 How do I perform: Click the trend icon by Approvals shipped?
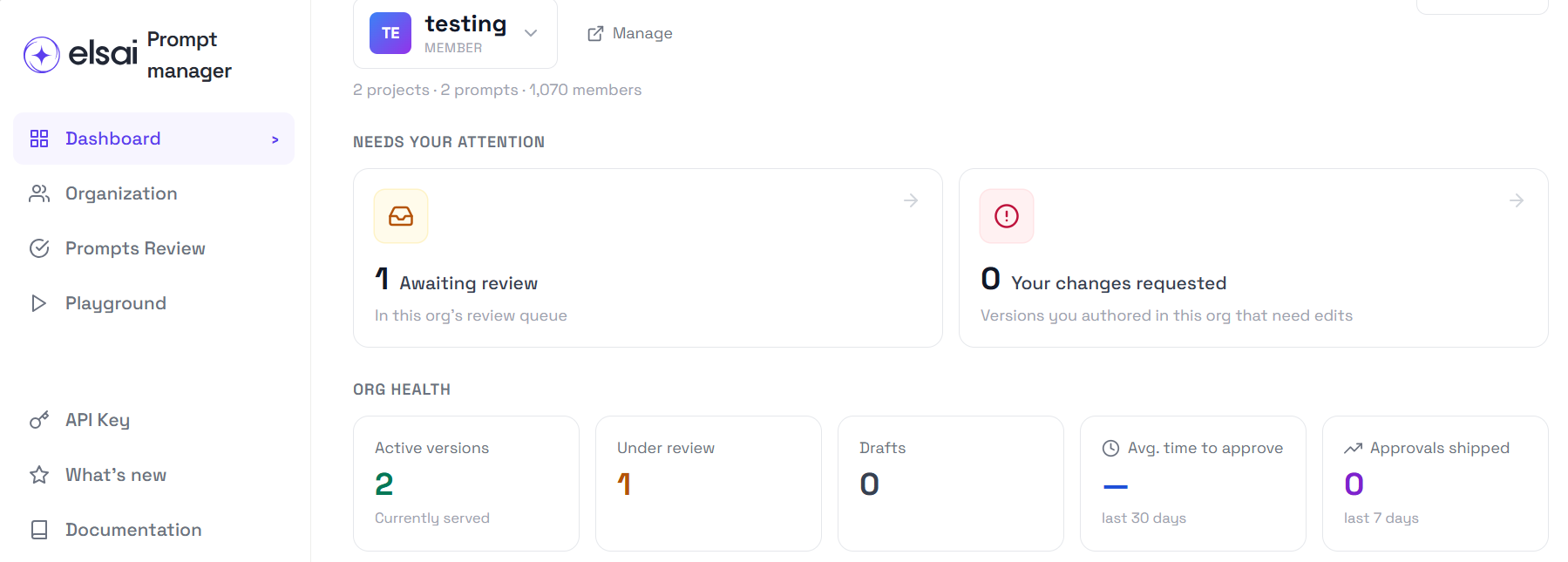(1353, 448)
